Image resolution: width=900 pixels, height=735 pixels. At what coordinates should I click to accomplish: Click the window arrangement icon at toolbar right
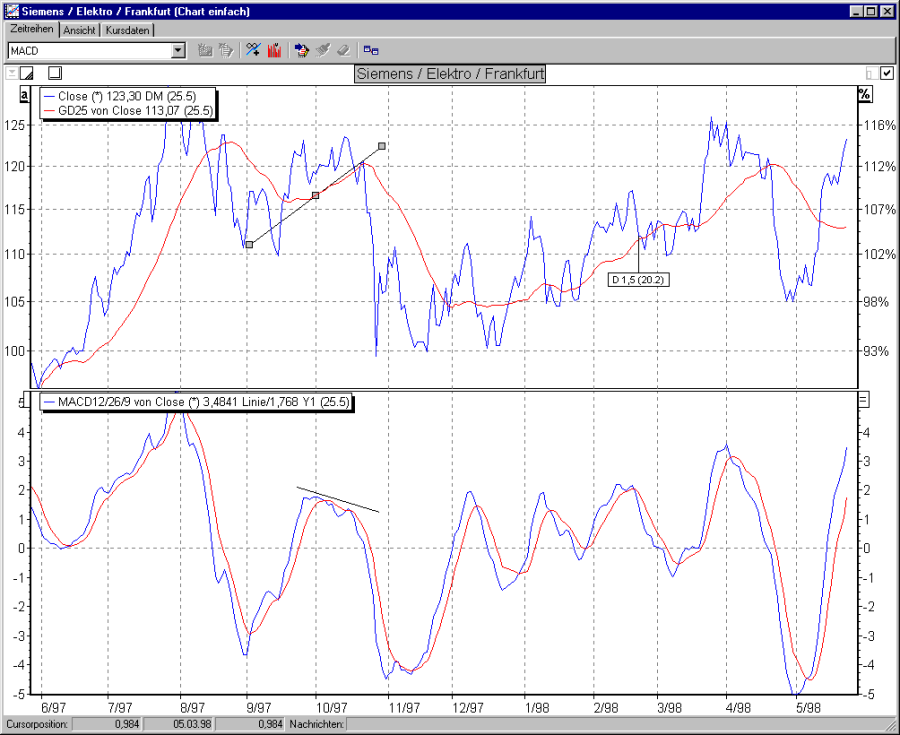pyautogui.click(x=370, y=50)
